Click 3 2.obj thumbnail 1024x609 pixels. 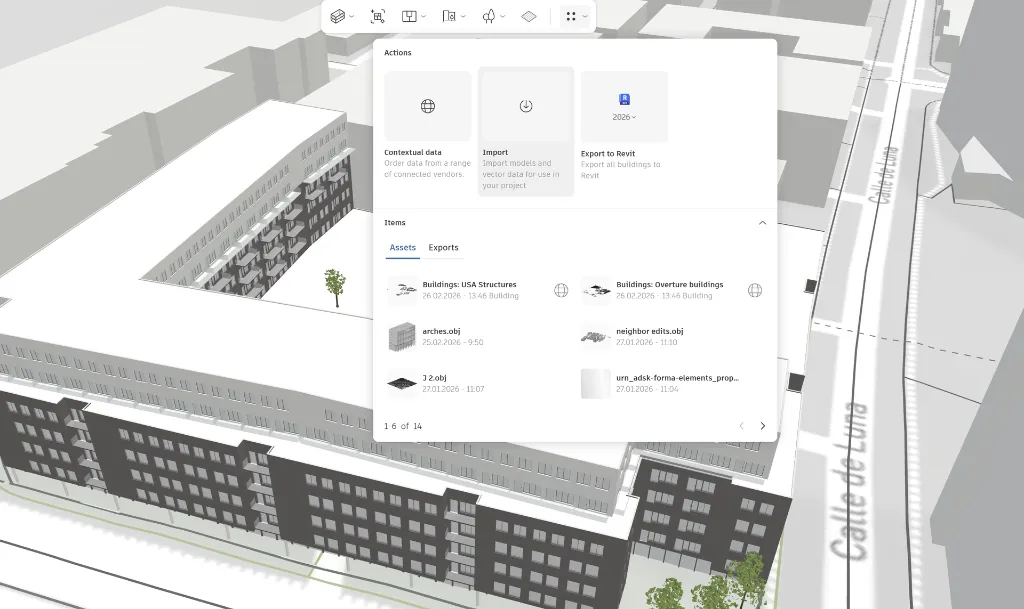point(402,383)
